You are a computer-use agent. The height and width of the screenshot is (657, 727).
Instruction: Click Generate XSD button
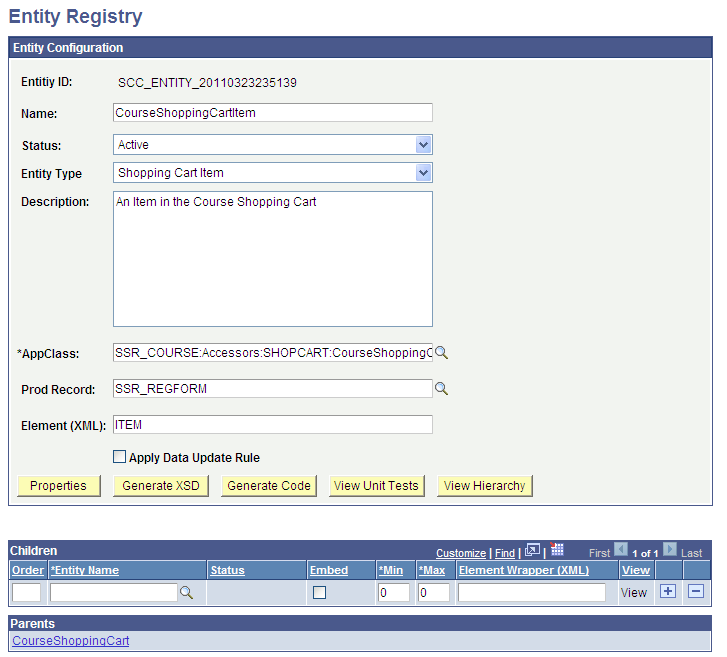coord(161,485)
